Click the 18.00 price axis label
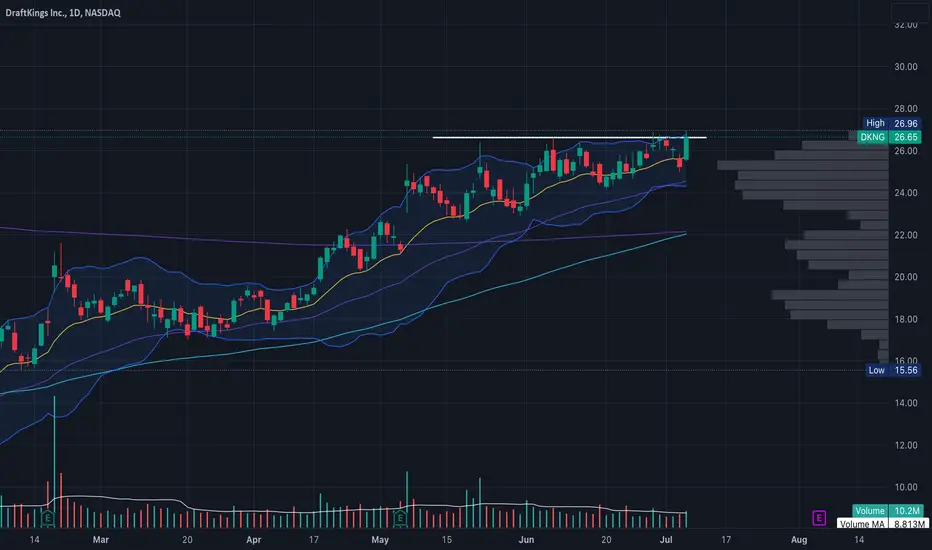 coord(906,319)
